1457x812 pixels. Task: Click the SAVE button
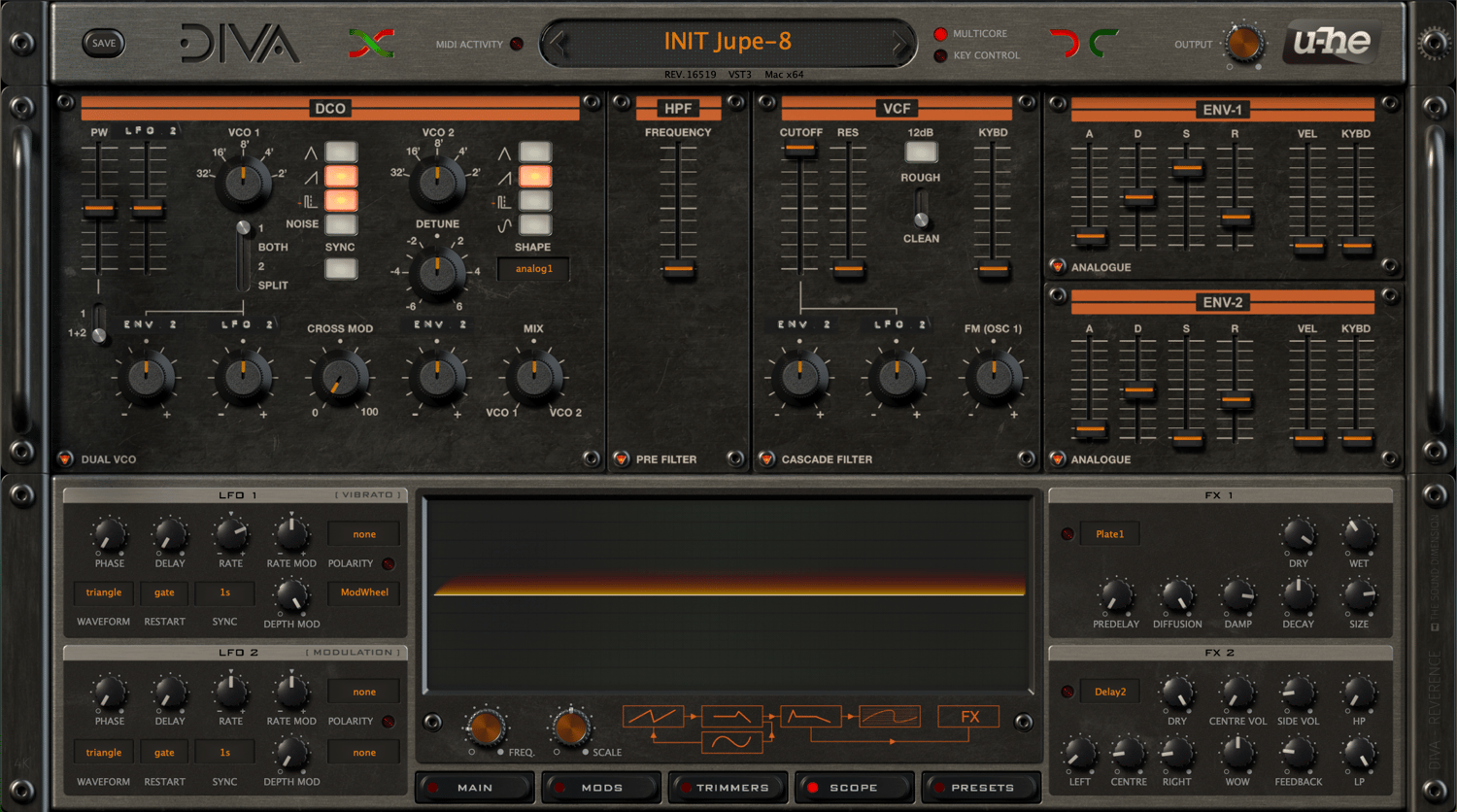tap(103, 43)
